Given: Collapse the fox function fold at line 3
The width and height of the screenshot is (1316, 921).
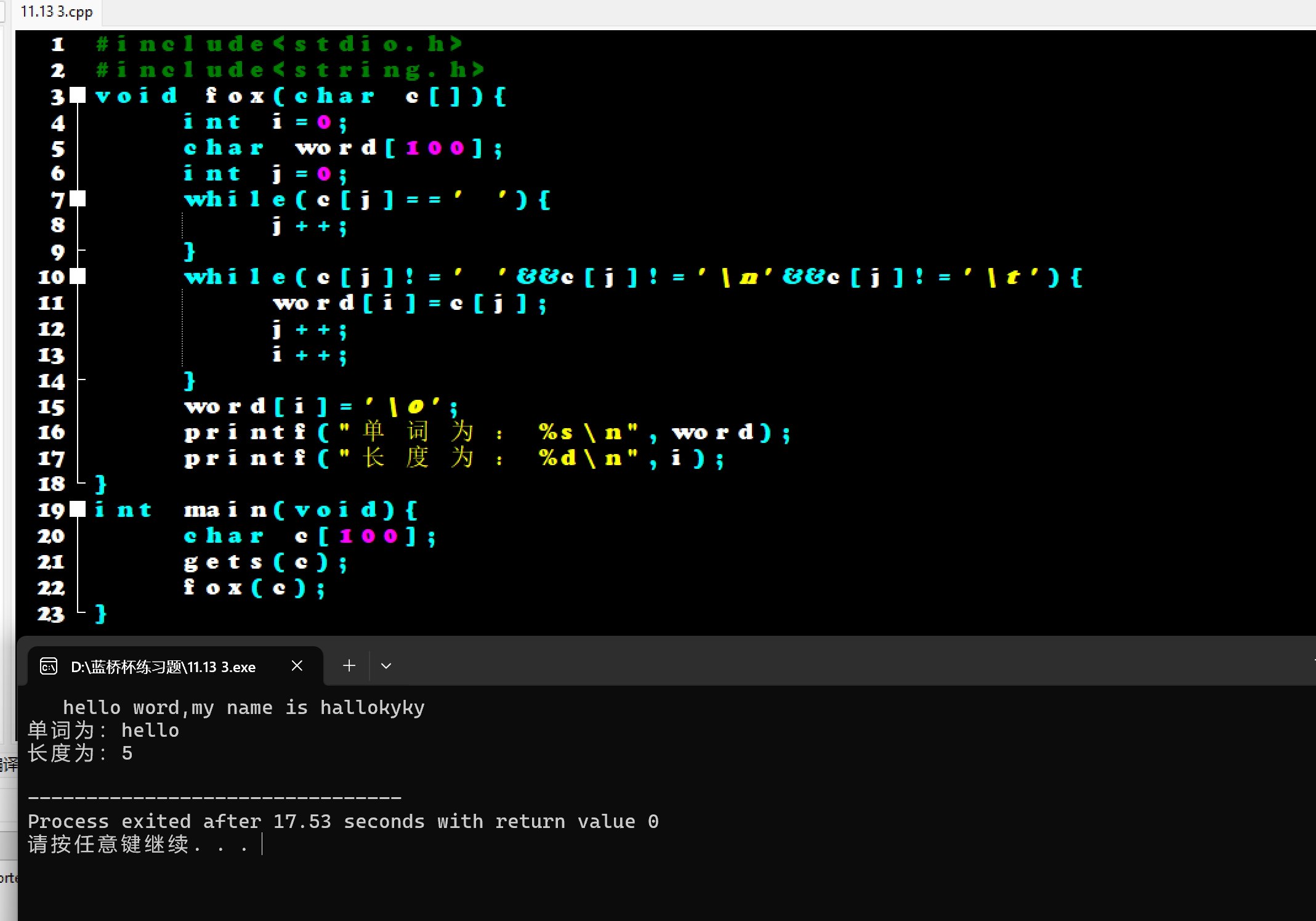Looking at the screenshot, I should (x=78, y=95).
